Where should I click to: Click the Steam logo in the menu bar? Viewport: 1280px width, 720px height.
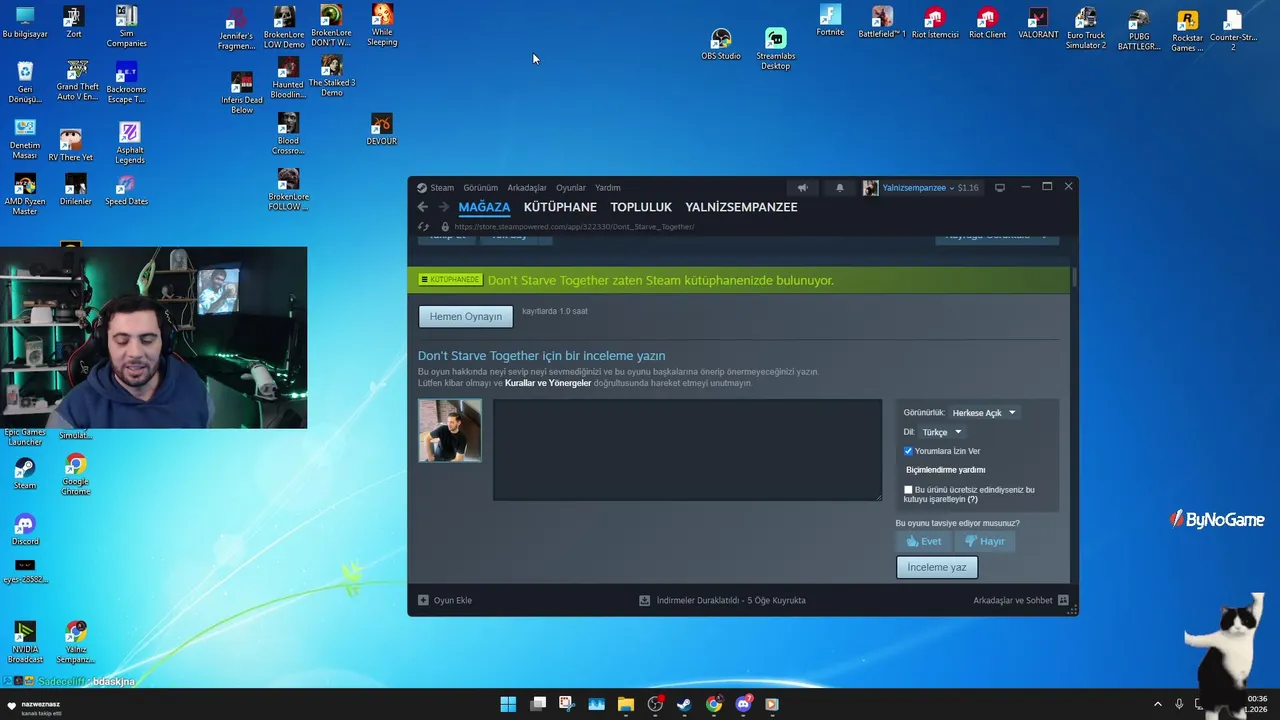click(x=422, y=188)
